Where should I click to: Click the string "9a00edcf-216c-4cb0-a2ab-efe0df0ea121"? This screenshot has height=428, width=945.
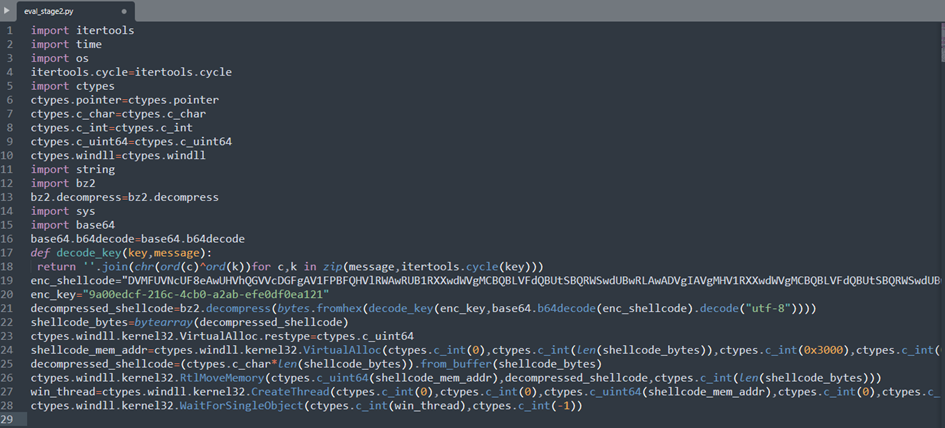click(206, 294)
